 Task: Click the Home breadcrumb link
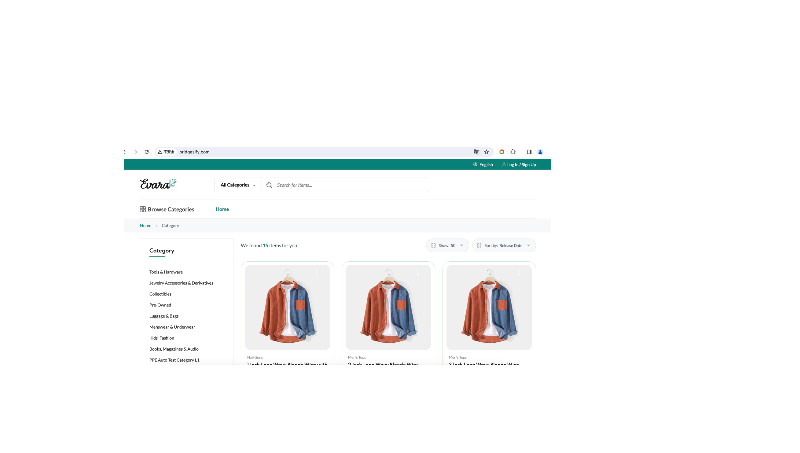click(x=145, y=225)
